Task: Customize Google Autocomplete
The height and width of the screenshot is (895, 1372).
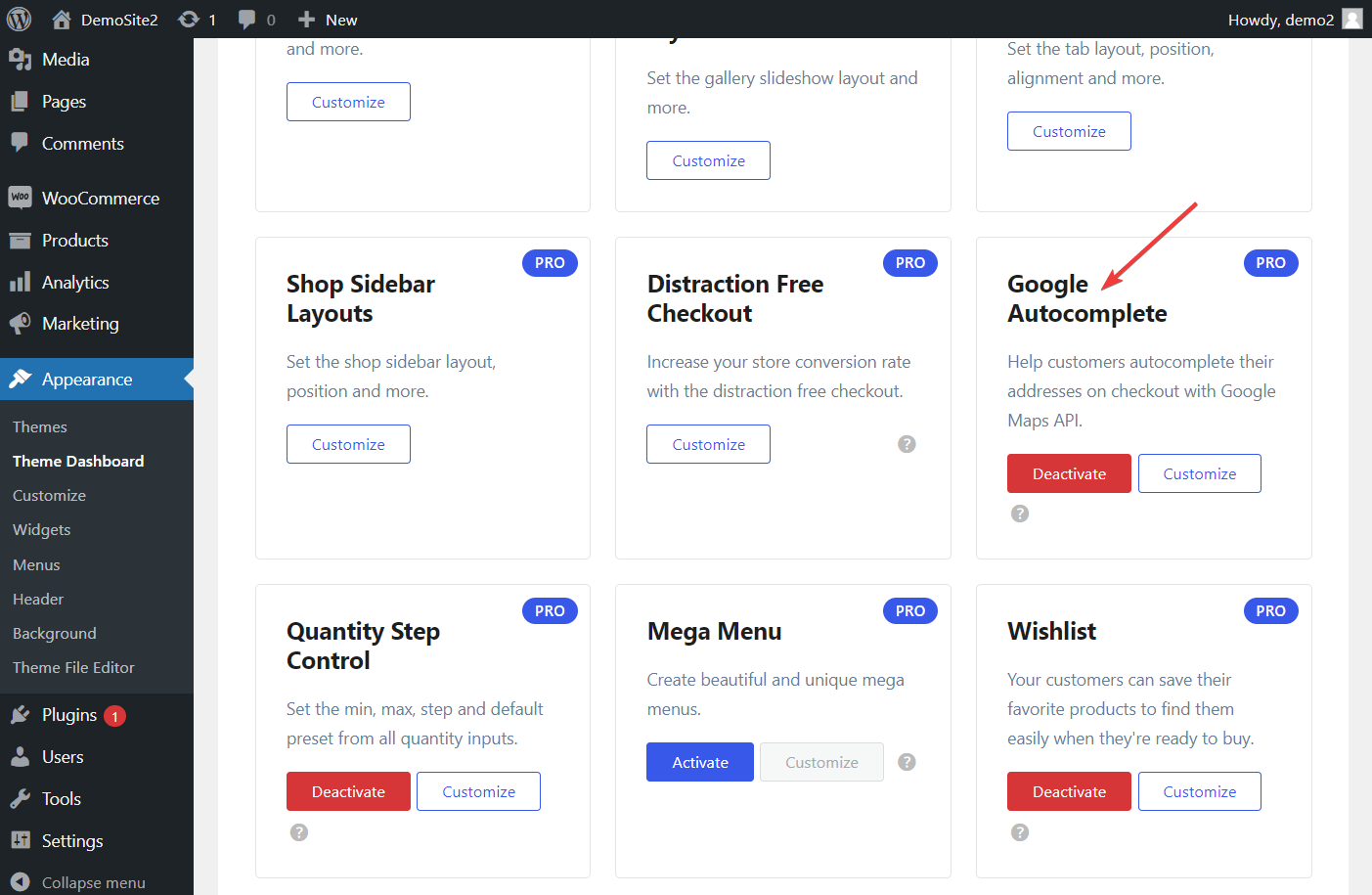Action: (x=1199, y=473)
